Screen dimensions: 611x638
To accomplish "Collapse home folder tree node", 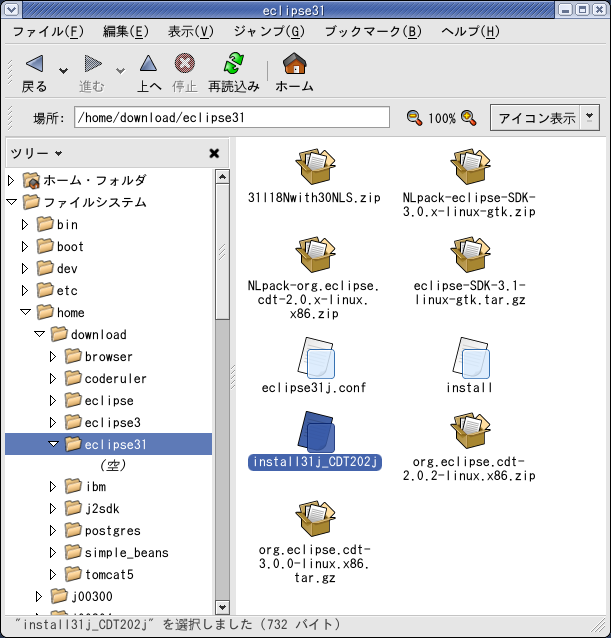I will pyautogui.click(x=25, y=312).
